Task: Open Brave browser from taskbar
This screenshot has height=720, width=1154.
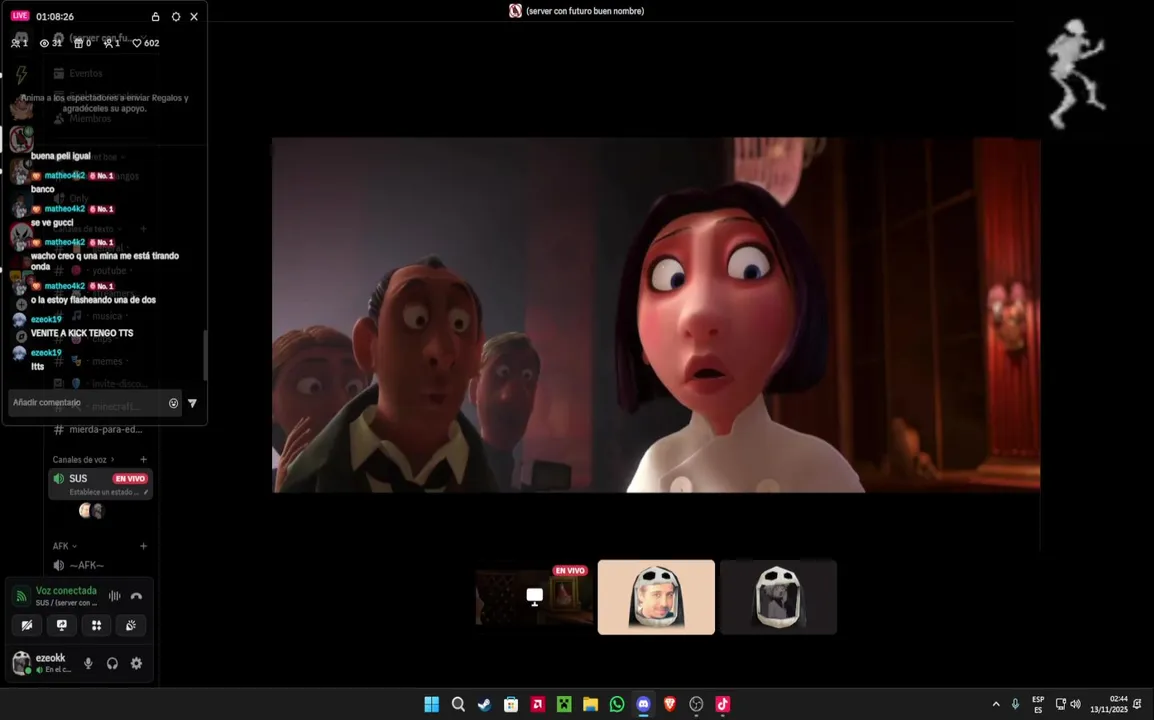Action: [670, 705]
